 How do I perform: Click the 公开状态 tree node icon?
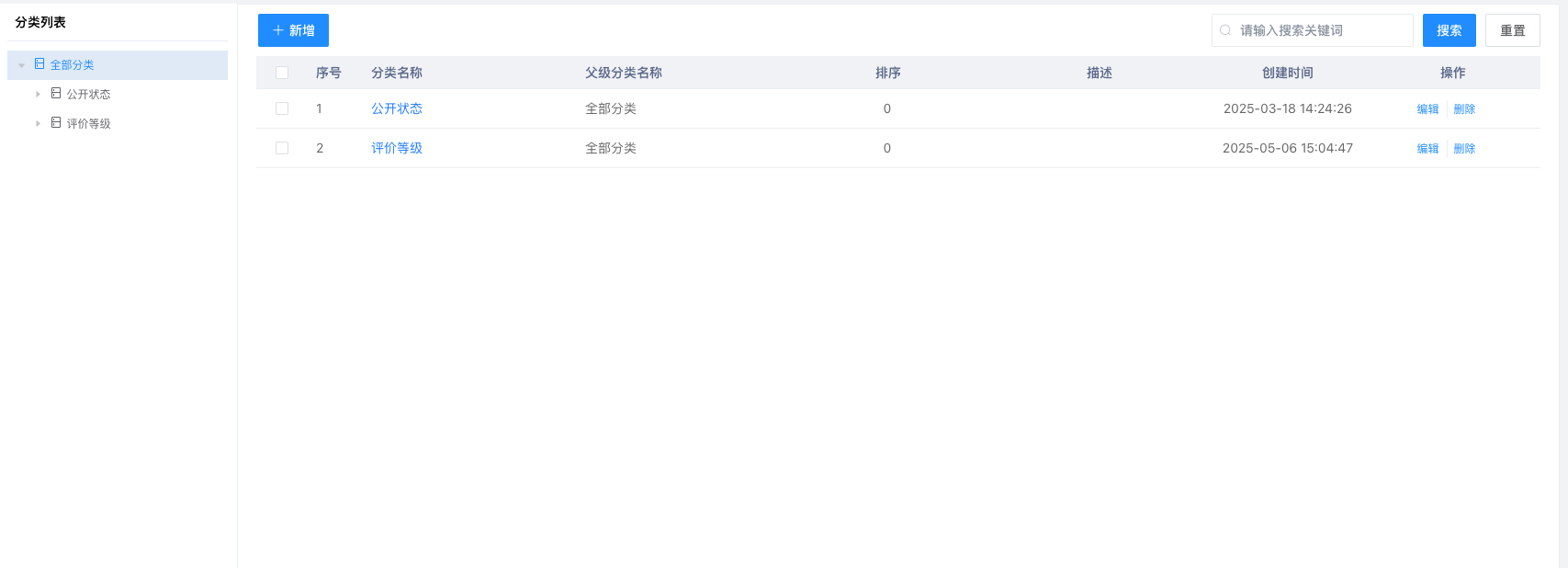(56, 94)
